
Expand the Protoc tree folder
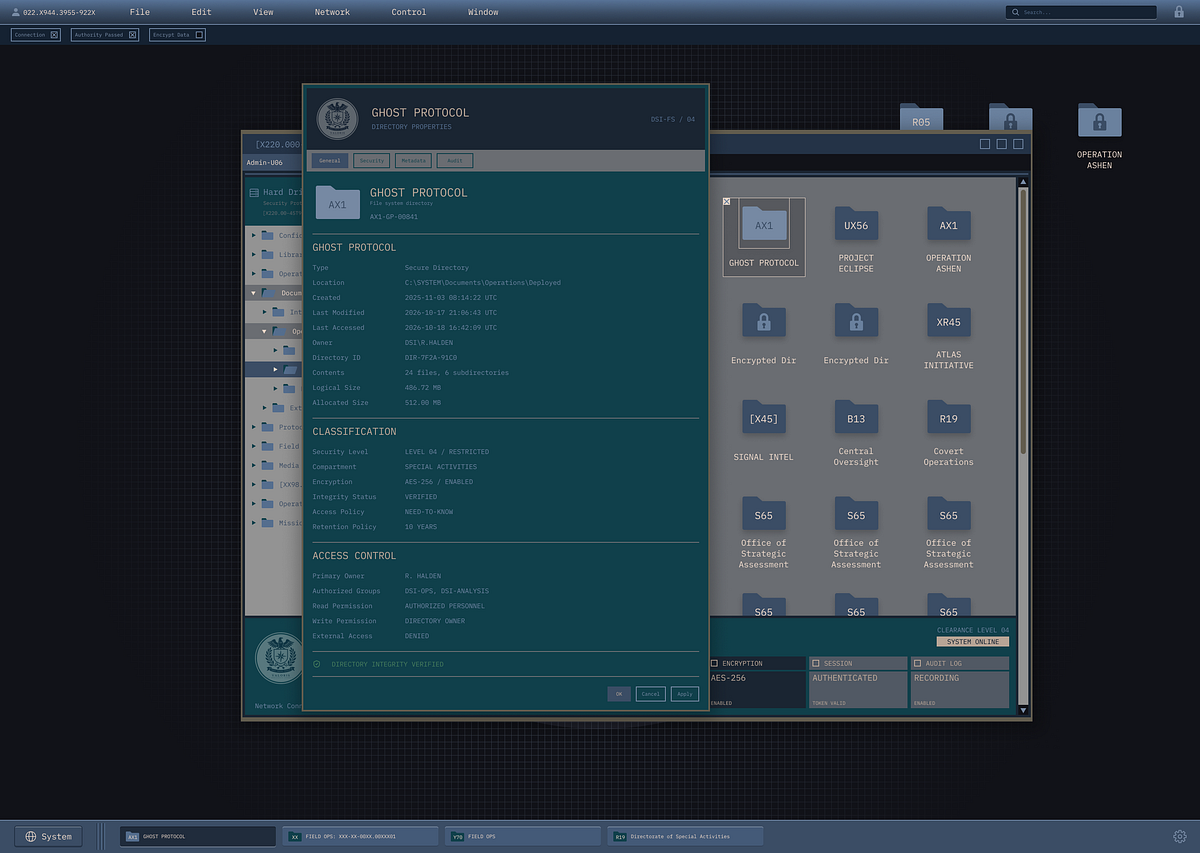(x=254, y=427)
